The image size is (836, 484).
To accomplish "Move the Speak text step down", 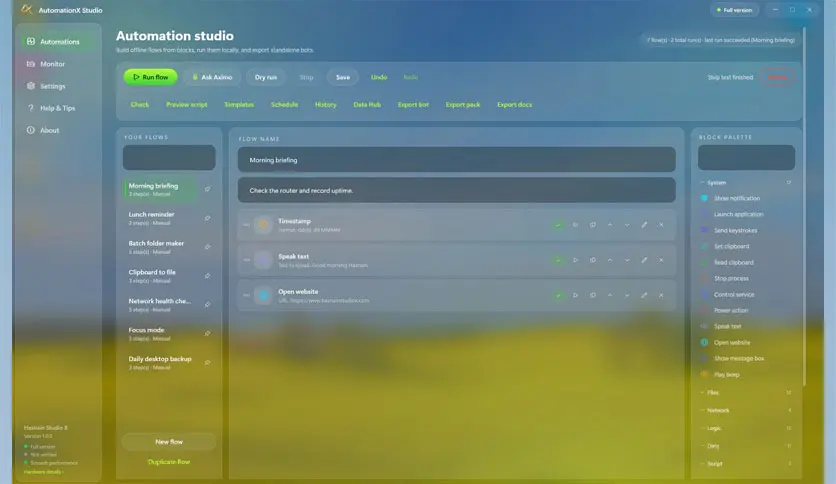I will click(627, 260).
